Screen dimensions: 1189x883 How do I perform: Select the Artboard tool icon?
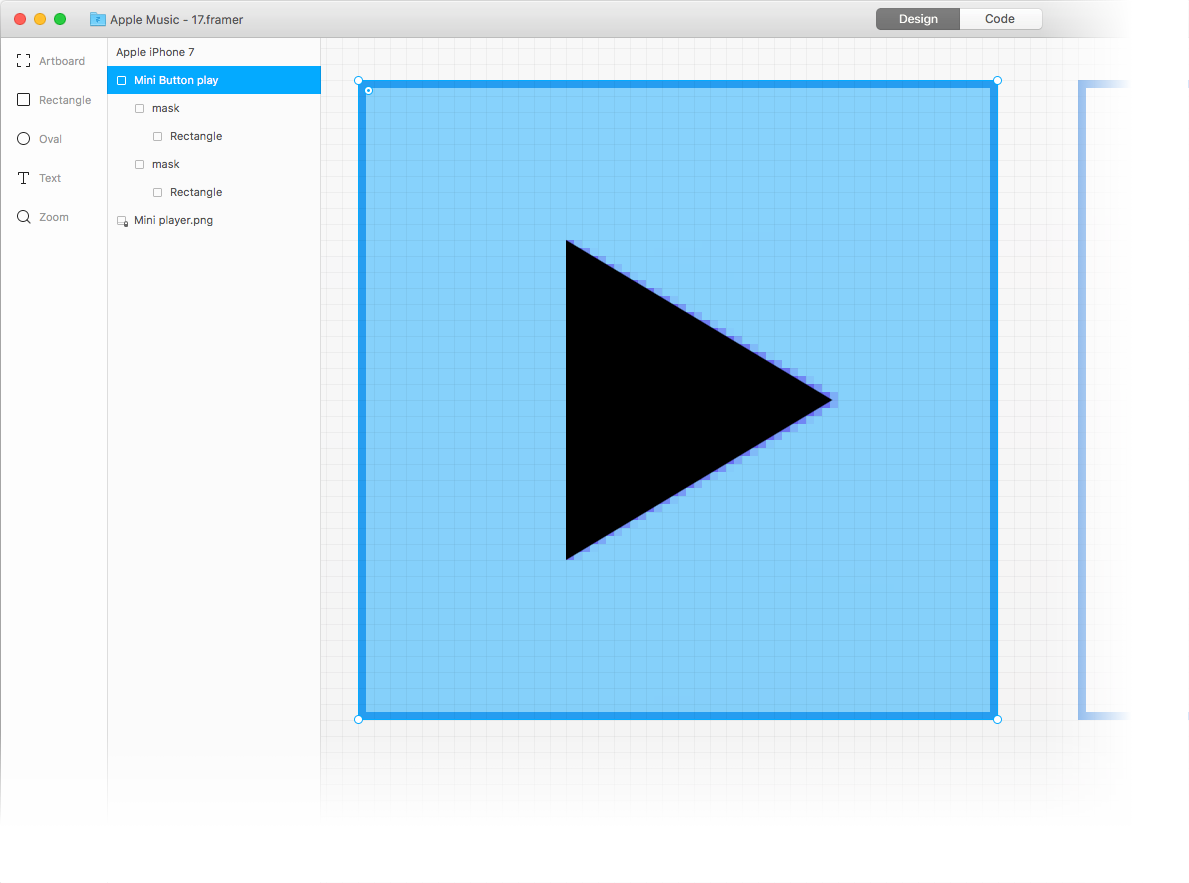pos(24,61)
